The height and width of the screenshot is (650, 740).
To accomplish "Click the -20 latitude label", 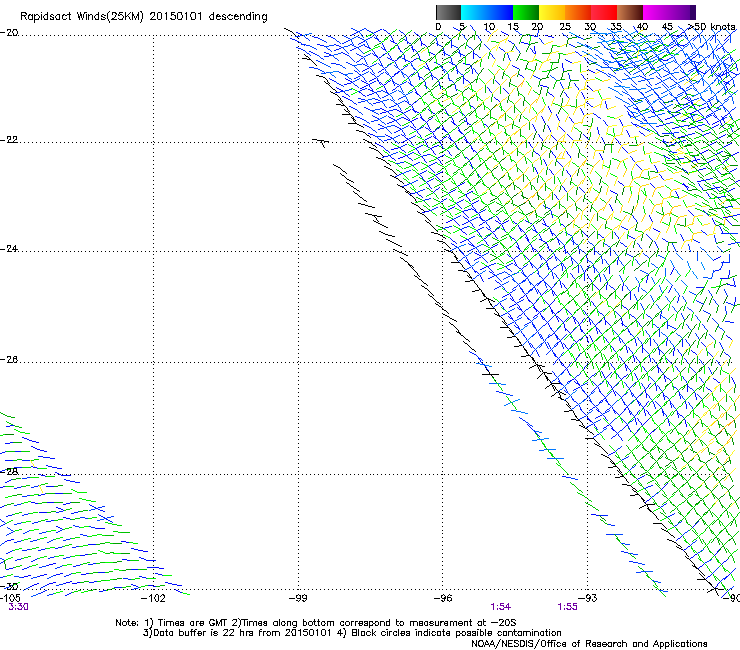I will (x=9, y=33).
